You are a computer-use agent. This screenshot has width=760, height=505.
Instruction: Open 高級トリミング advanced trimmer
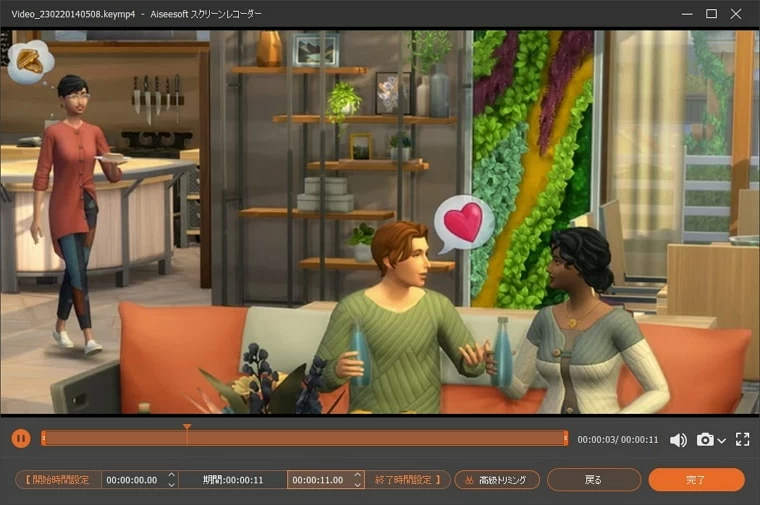[497, 480]
